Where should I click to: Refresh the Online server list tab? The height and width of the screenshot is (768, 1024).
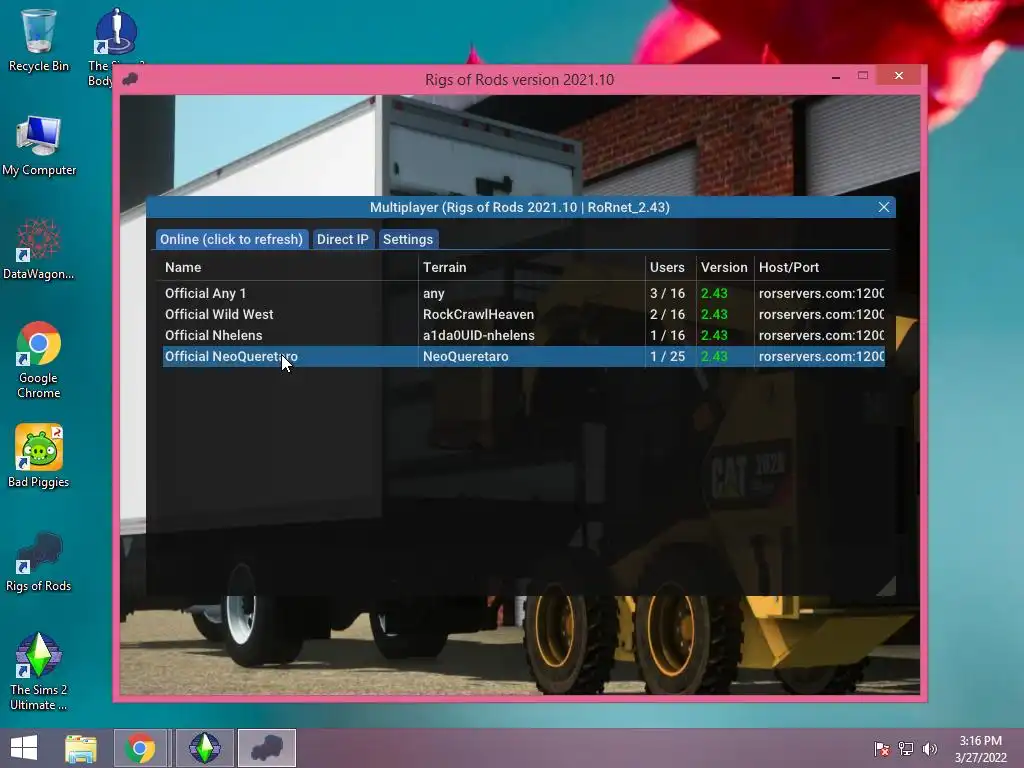231,239
